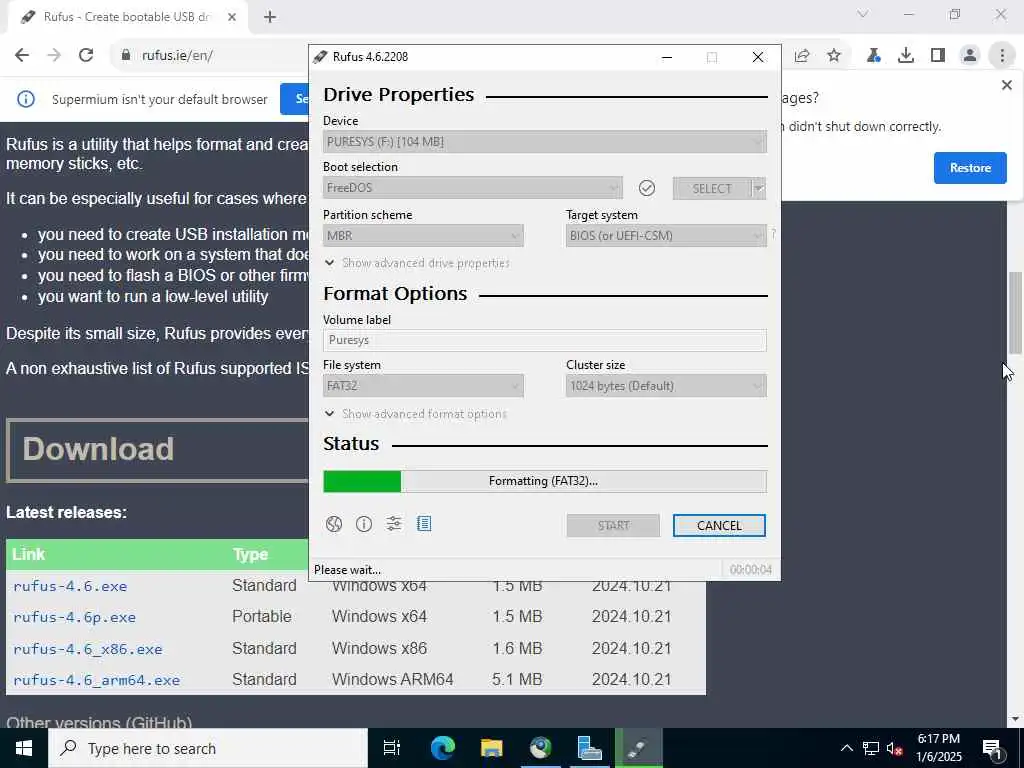Click the Restore button in browser popup
Screen dimensions: 1024x768
click(x=970, y=168)
